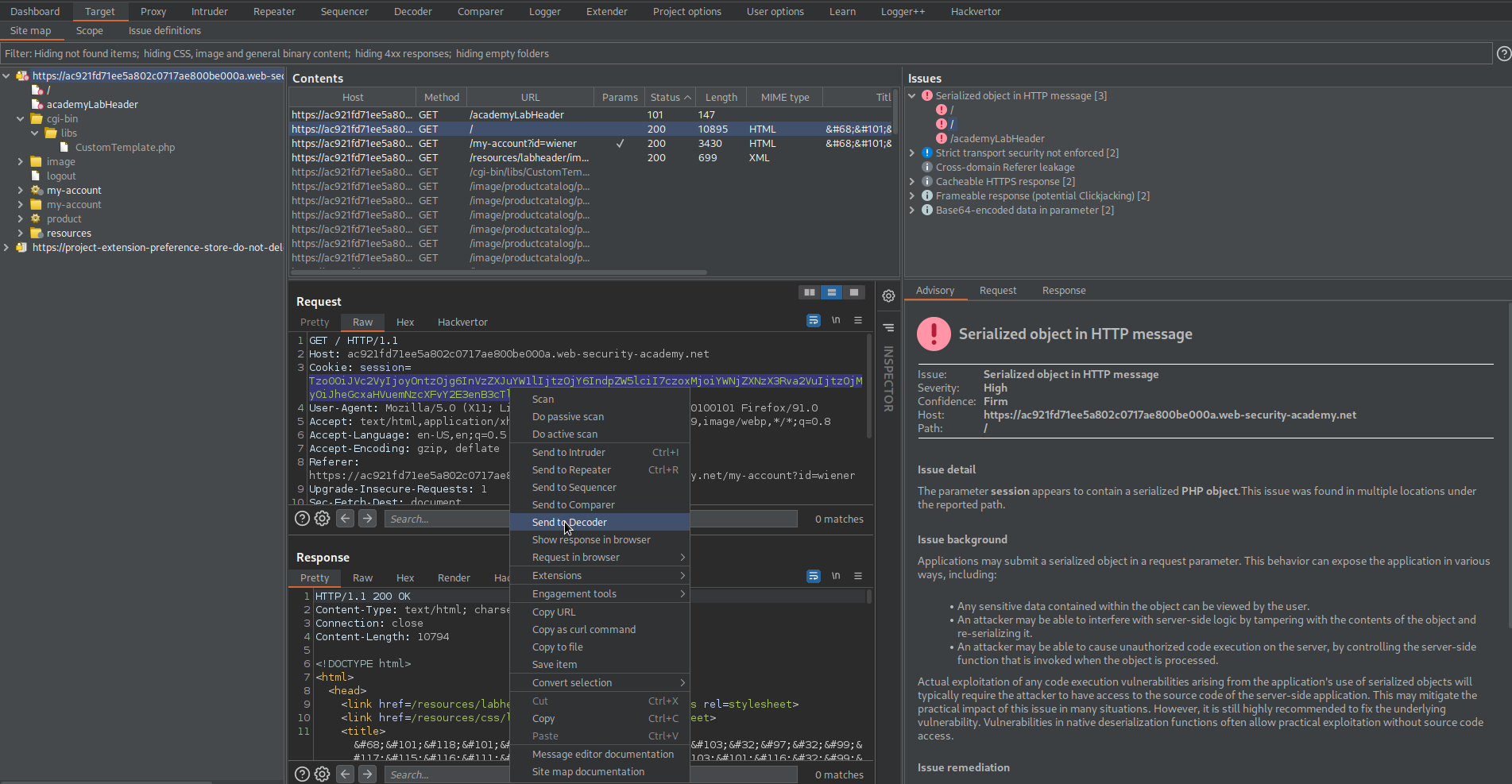
Task: Click red high-severity icon of Serialized object issue
Action: [927, 95]
